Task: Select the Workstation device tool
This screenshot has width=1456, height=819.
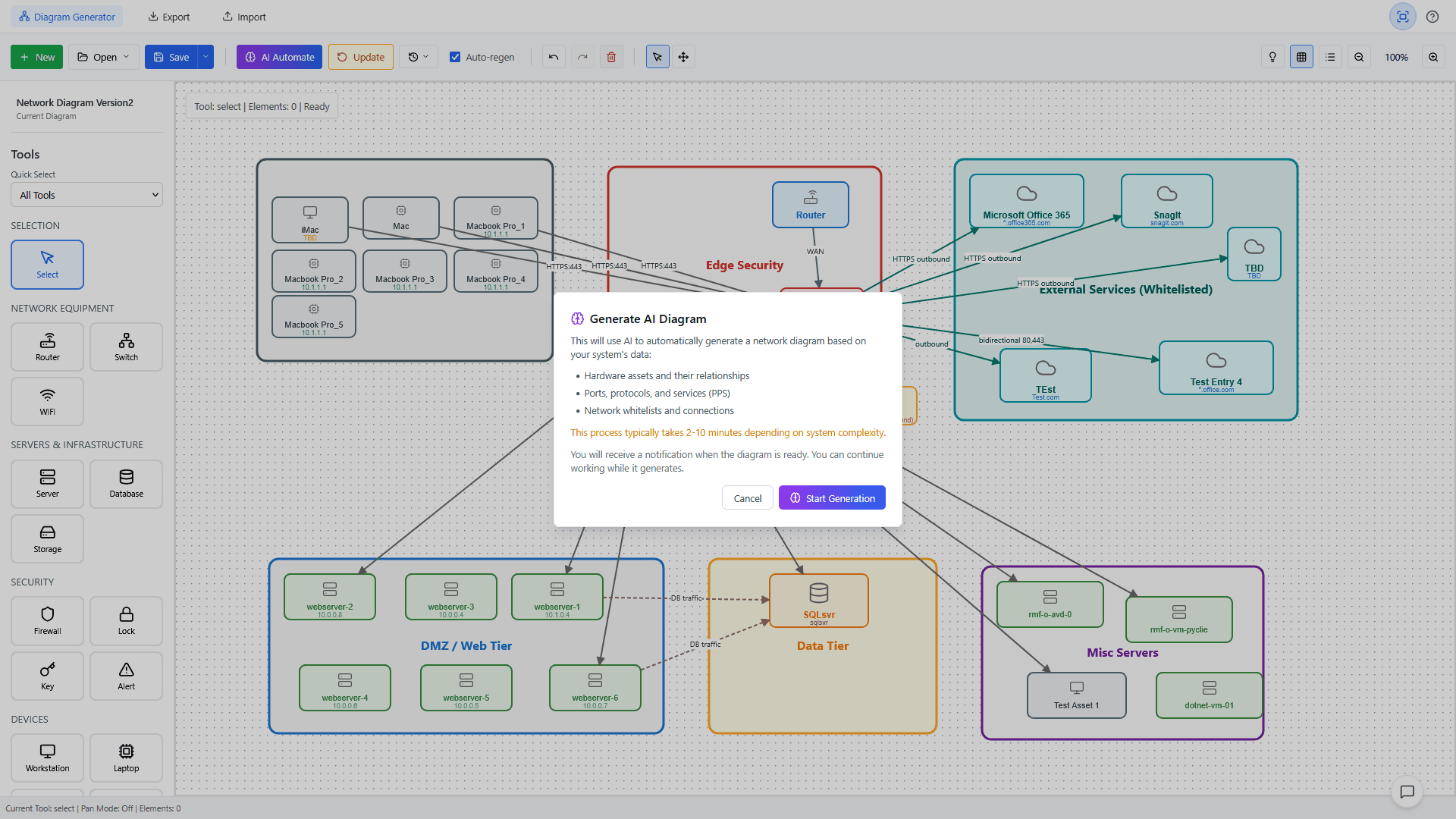Action: click(x=47, y=758)
